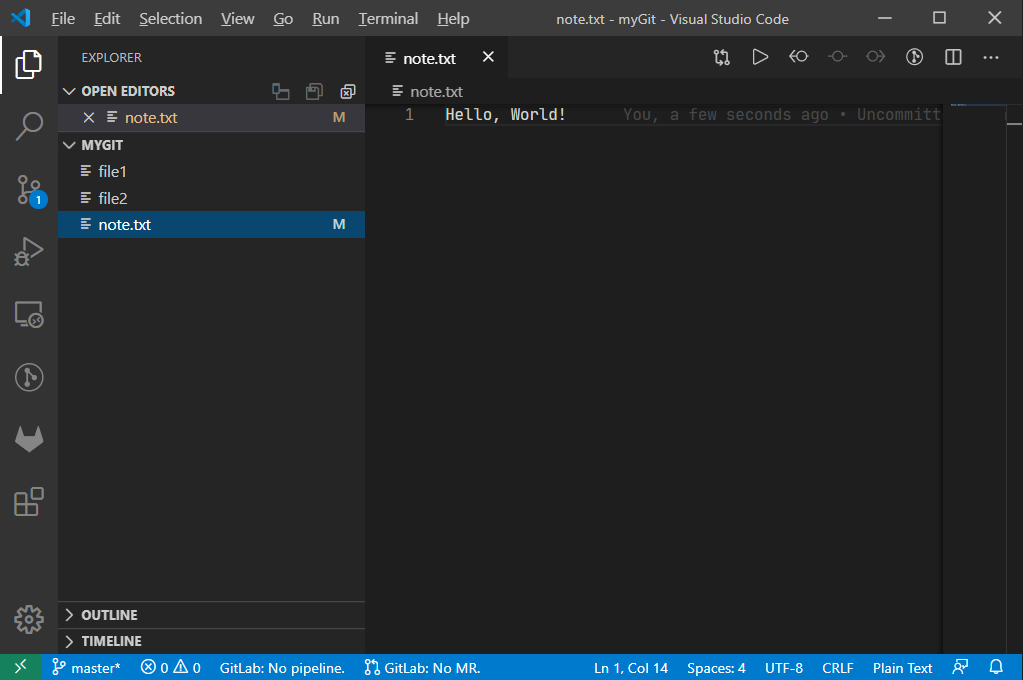Open the Explorer view in activity bar

29,64
